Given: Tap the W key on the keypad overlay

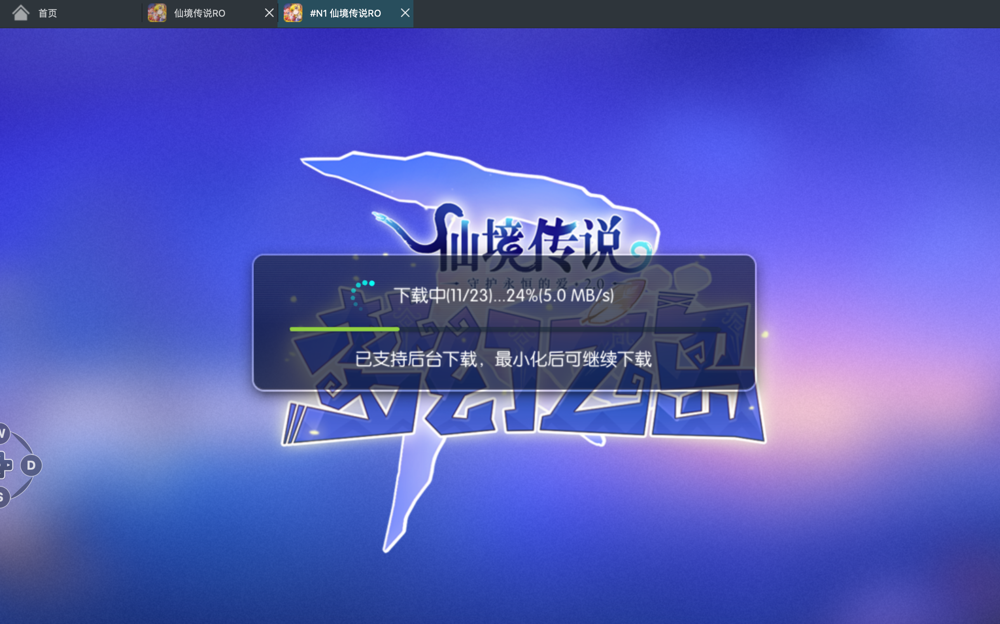Looking at the screenshot, I should point(3,434).
